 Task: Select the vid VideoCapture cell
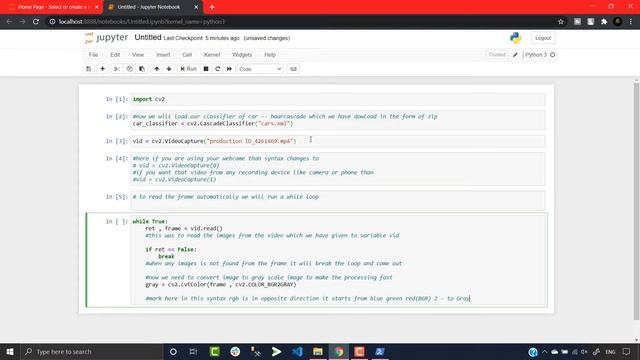point(338,141)
